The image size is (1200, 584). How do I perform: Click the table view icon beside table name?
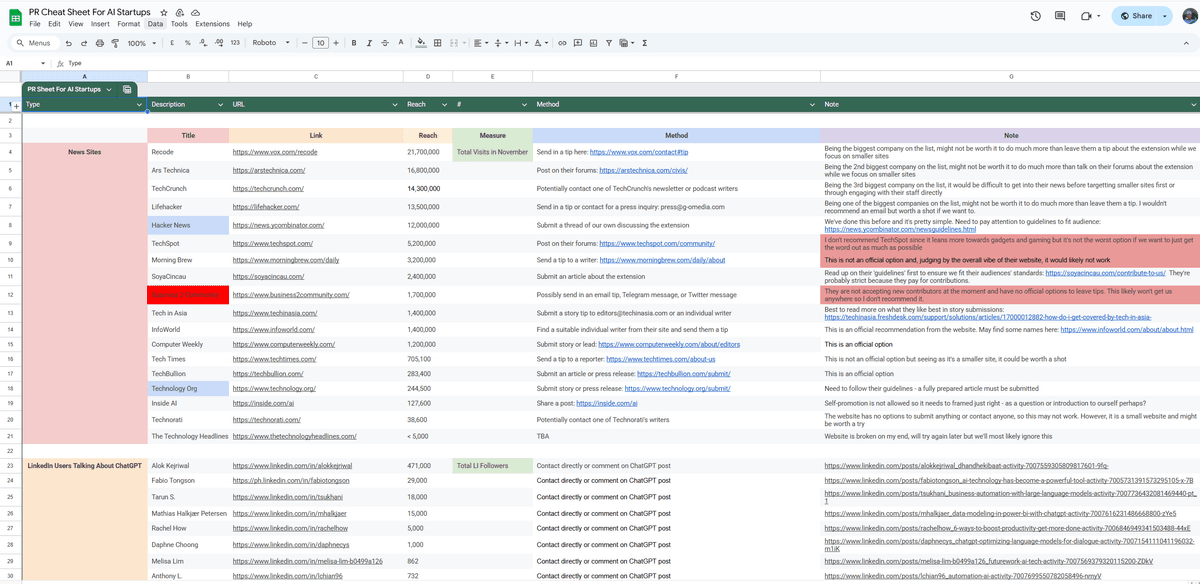click(127, 89)
